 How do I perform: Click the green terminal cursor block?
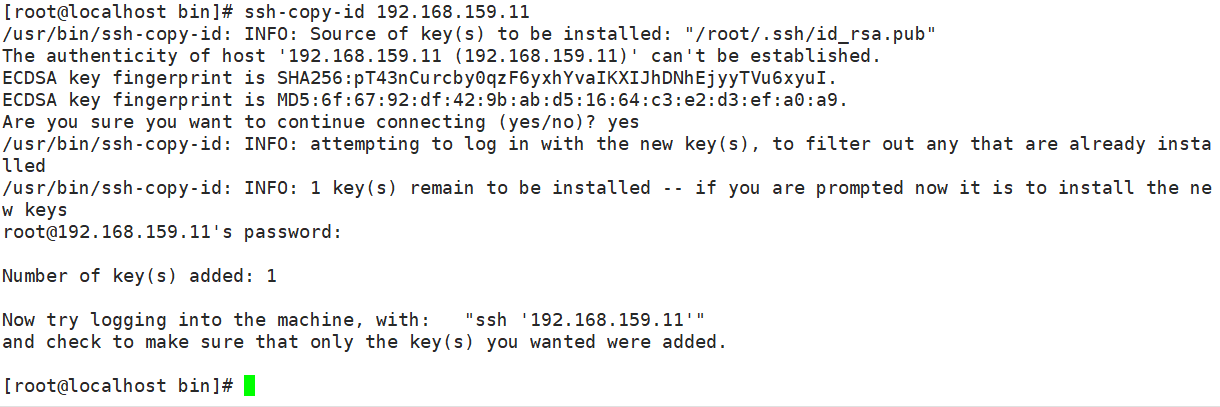click(x=249, y=386)
